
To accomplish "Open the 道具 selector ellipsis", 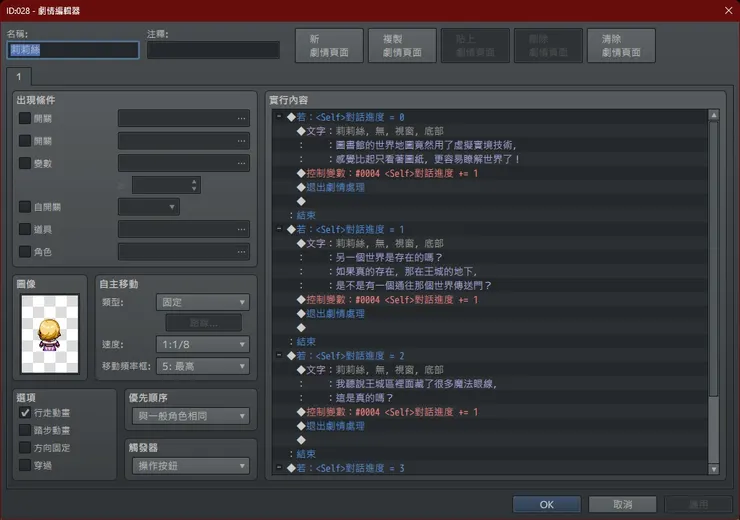I will pyautogui.click(x=241, y=229).
